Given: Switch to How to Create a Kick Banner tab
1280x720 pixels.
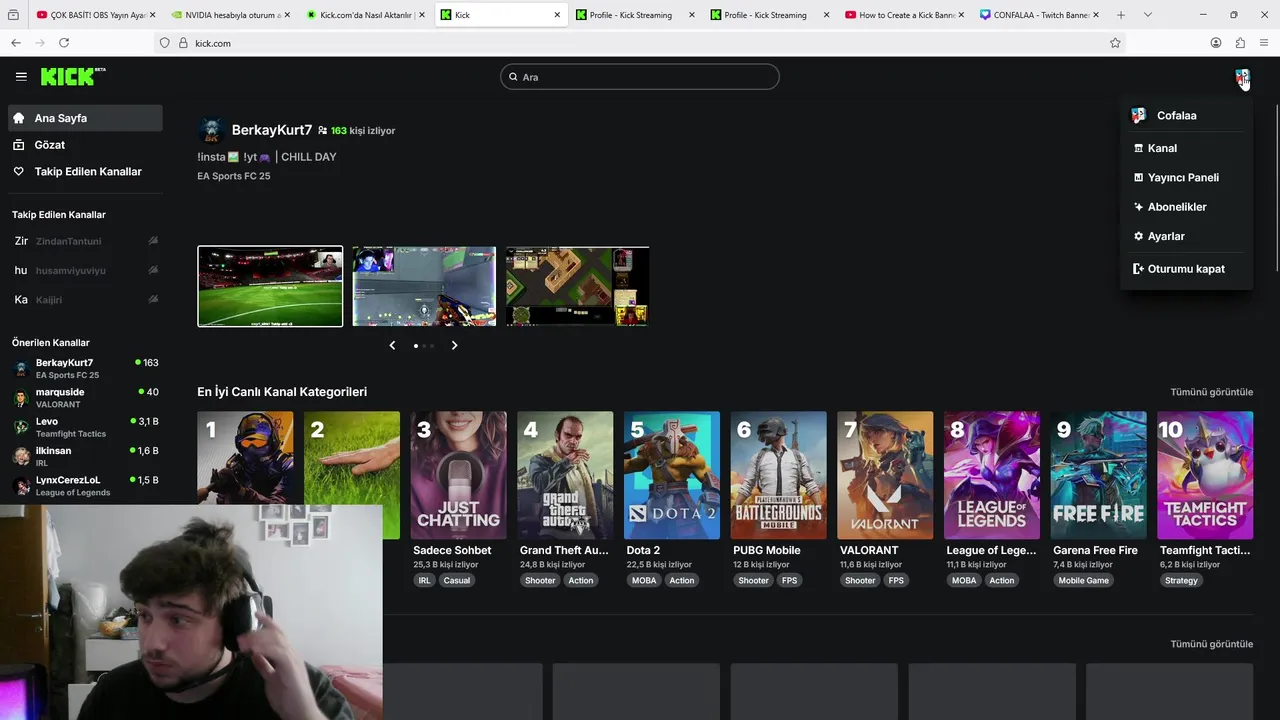Looking at the screenshot, I should pos(904,15).
